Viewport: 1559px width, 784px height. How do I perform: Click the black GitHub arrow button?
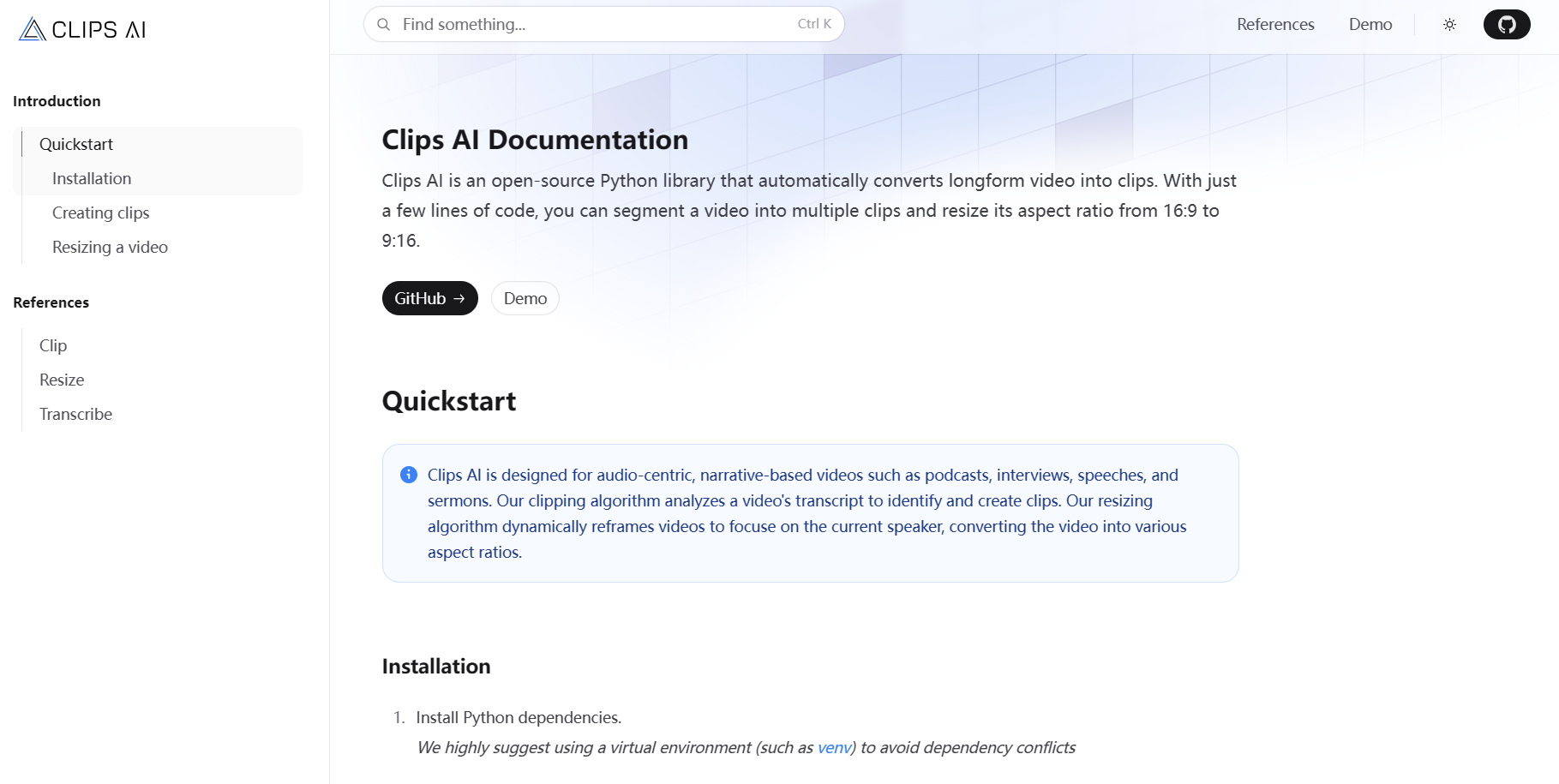click(429, 298)
